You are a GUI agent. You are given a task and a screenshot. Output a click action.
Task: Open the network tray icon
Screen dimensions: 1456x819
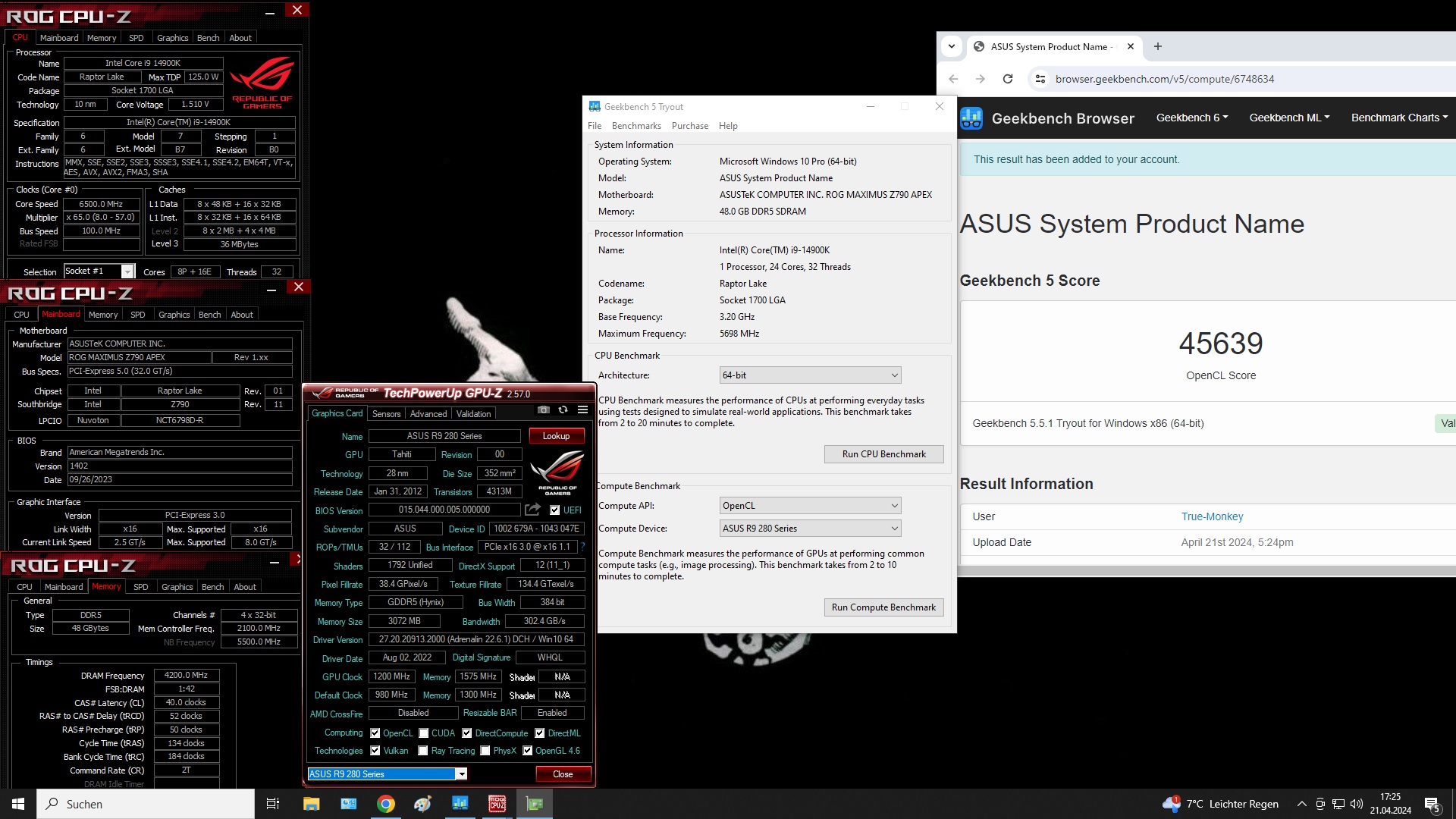1338,804
